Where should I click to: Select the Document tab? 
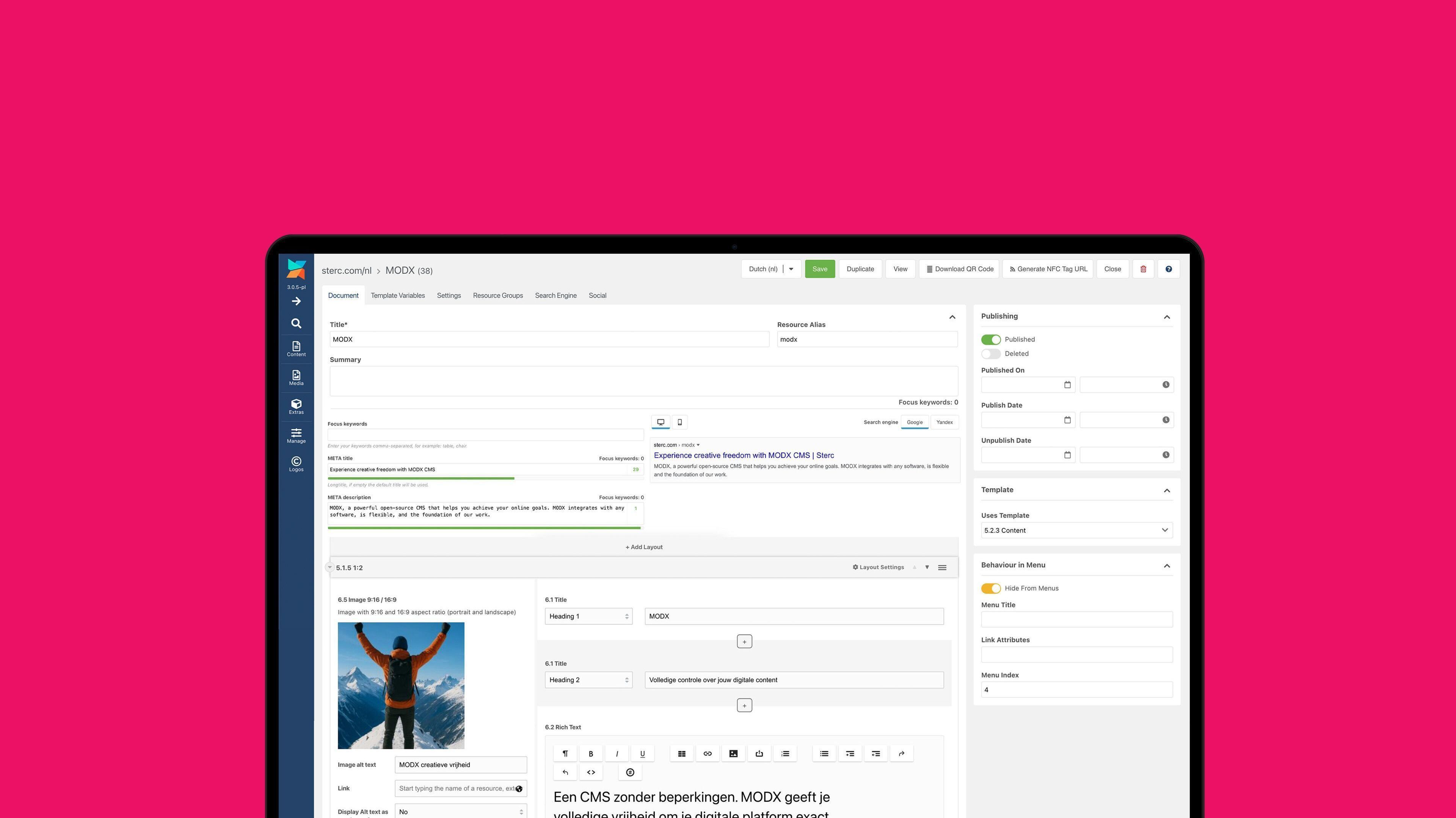(x=343, y=296)
